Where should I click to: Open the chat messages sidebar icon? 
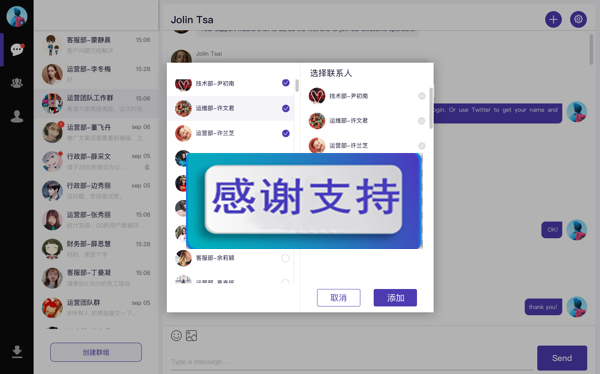(17, 49)
